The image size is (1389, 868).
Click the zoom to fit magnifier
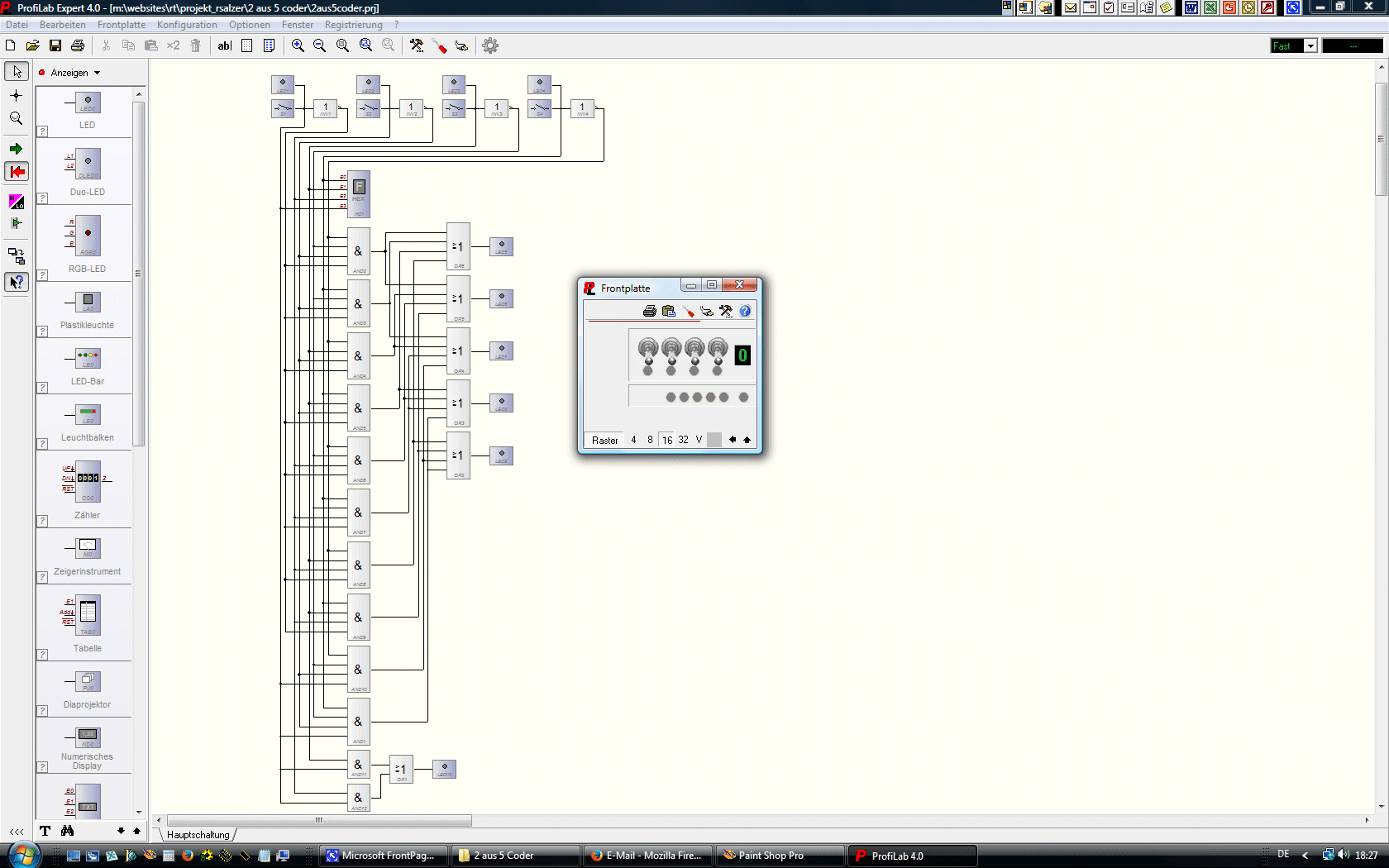(342, 45)
